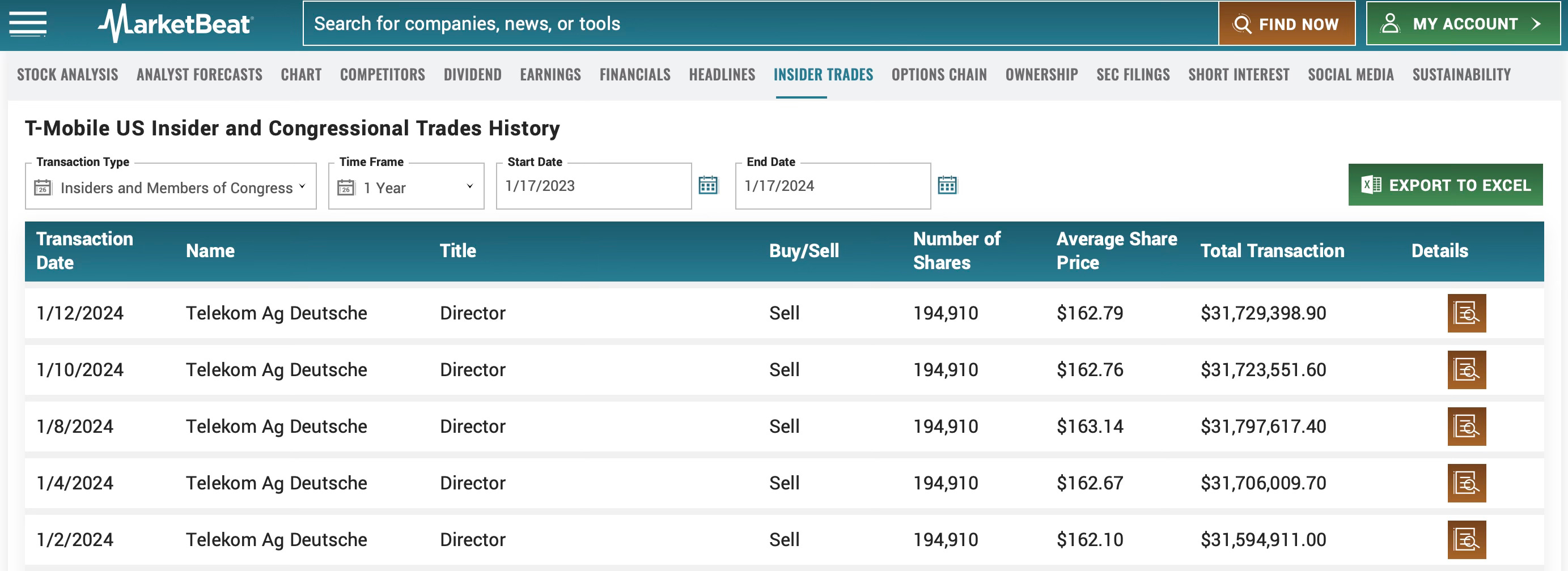Image resolution: width=1568 pixels, height=571 pixels.
Task: Sort by Name column header
Action: 210,250
